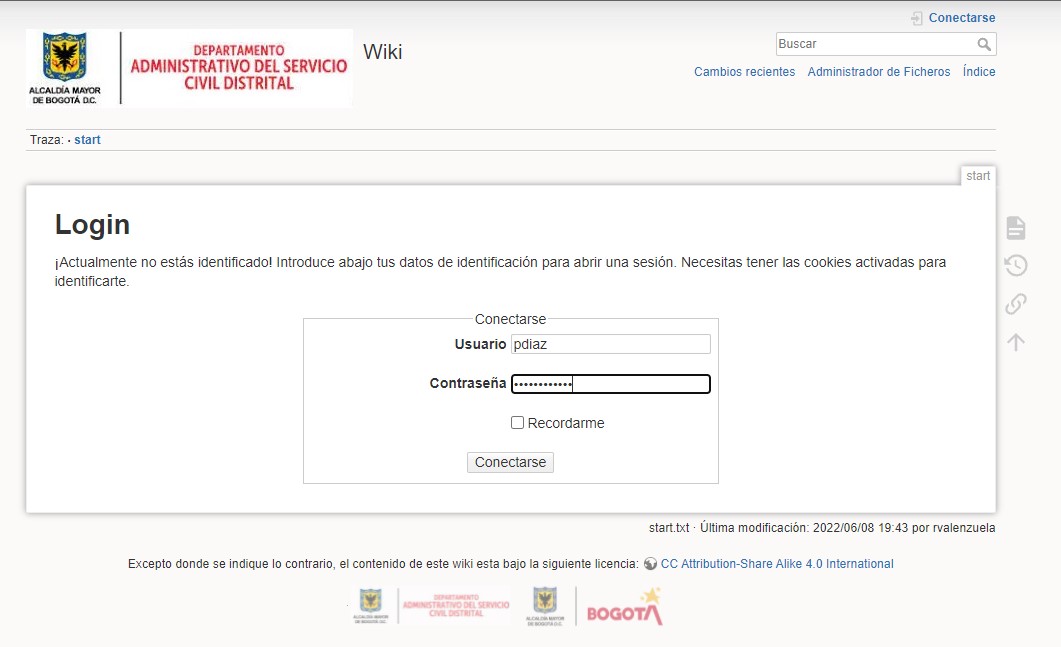Screen dimensions: 1061x647
Task: Click the Login heading text
Action: point(92,225)
